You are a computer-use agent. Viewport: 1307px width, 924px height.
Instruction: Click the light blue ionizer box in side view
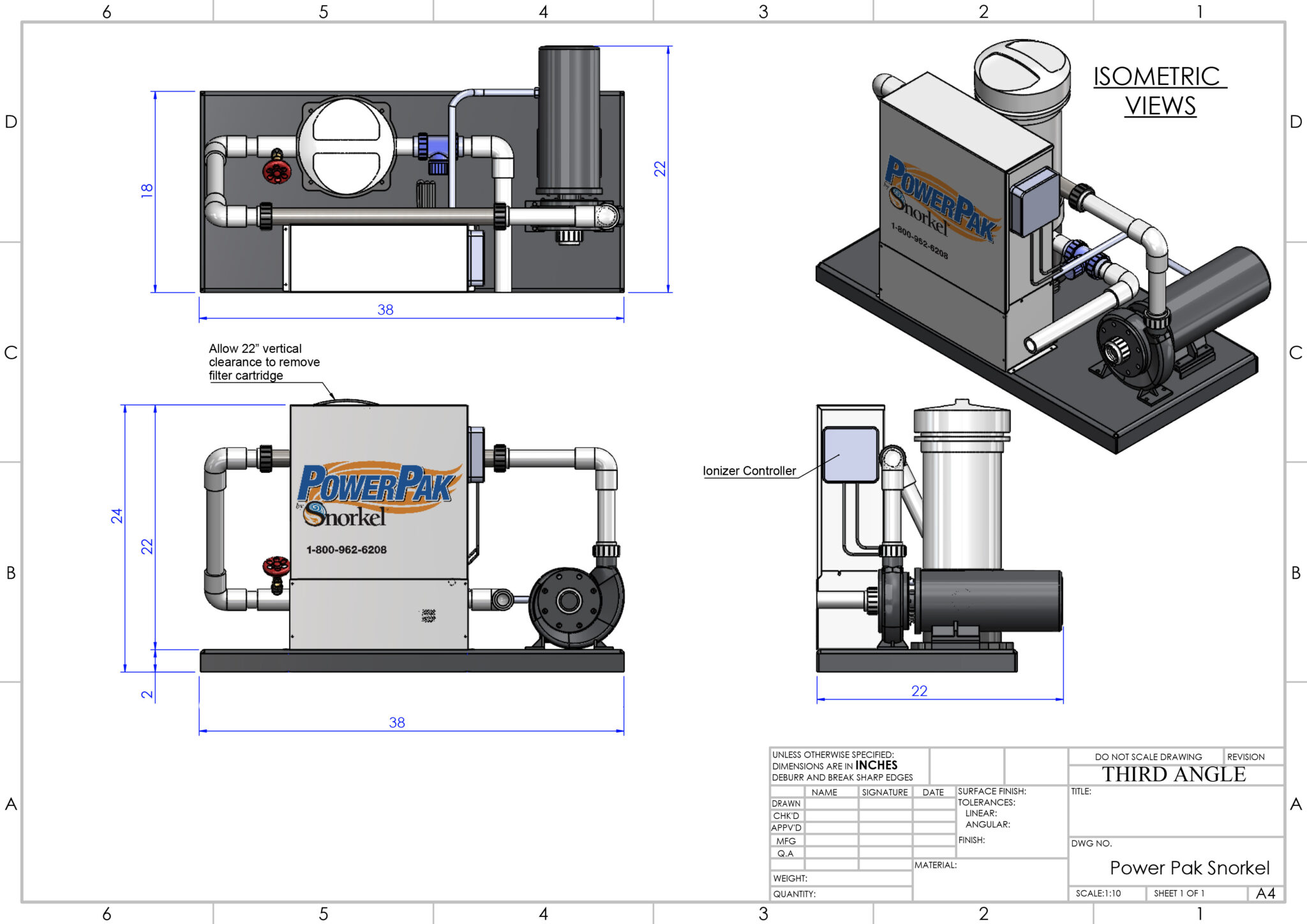[x=850, y=454]
